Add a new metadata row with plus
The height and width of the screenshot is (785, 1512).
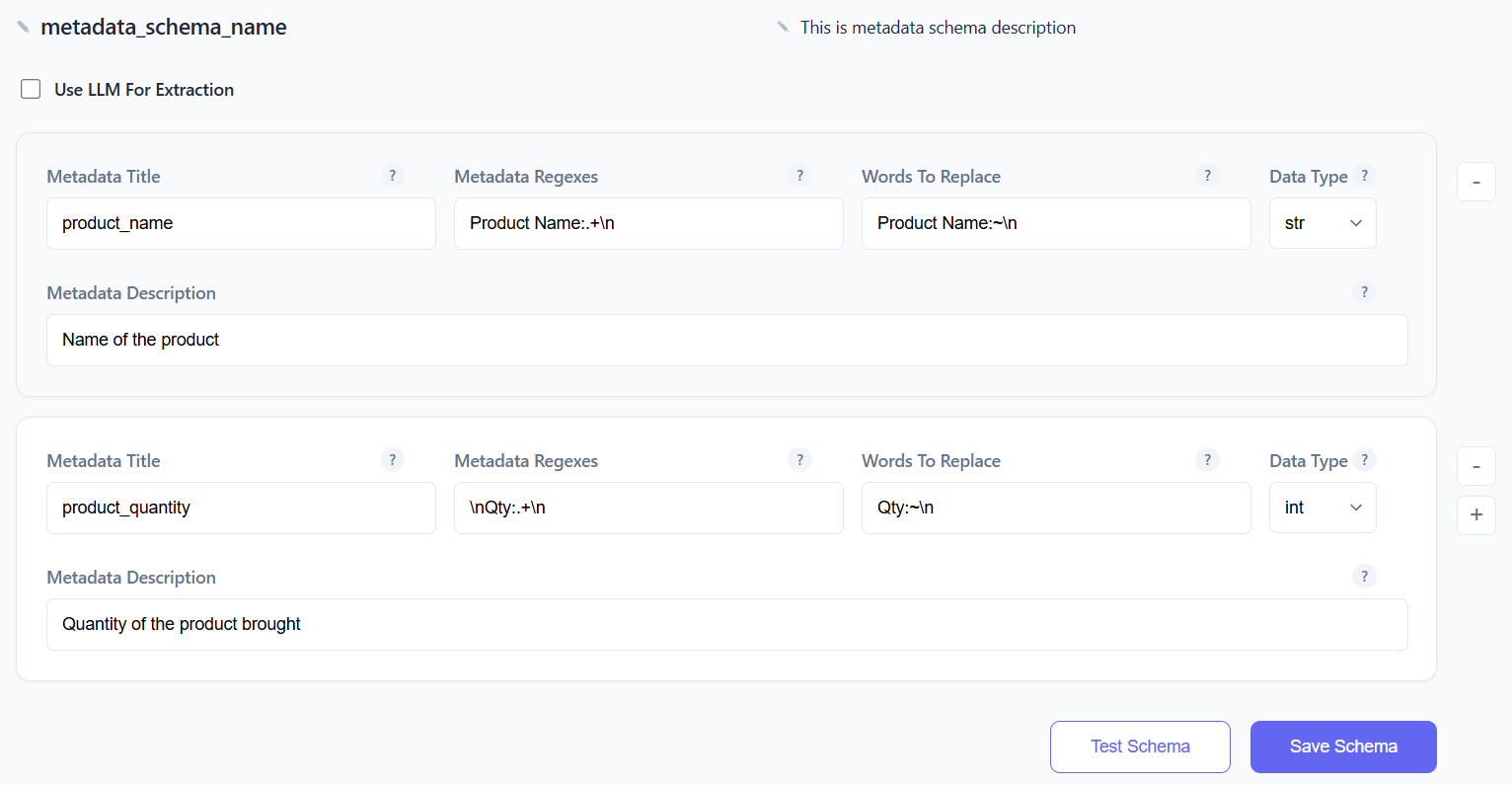(1476, 514)
